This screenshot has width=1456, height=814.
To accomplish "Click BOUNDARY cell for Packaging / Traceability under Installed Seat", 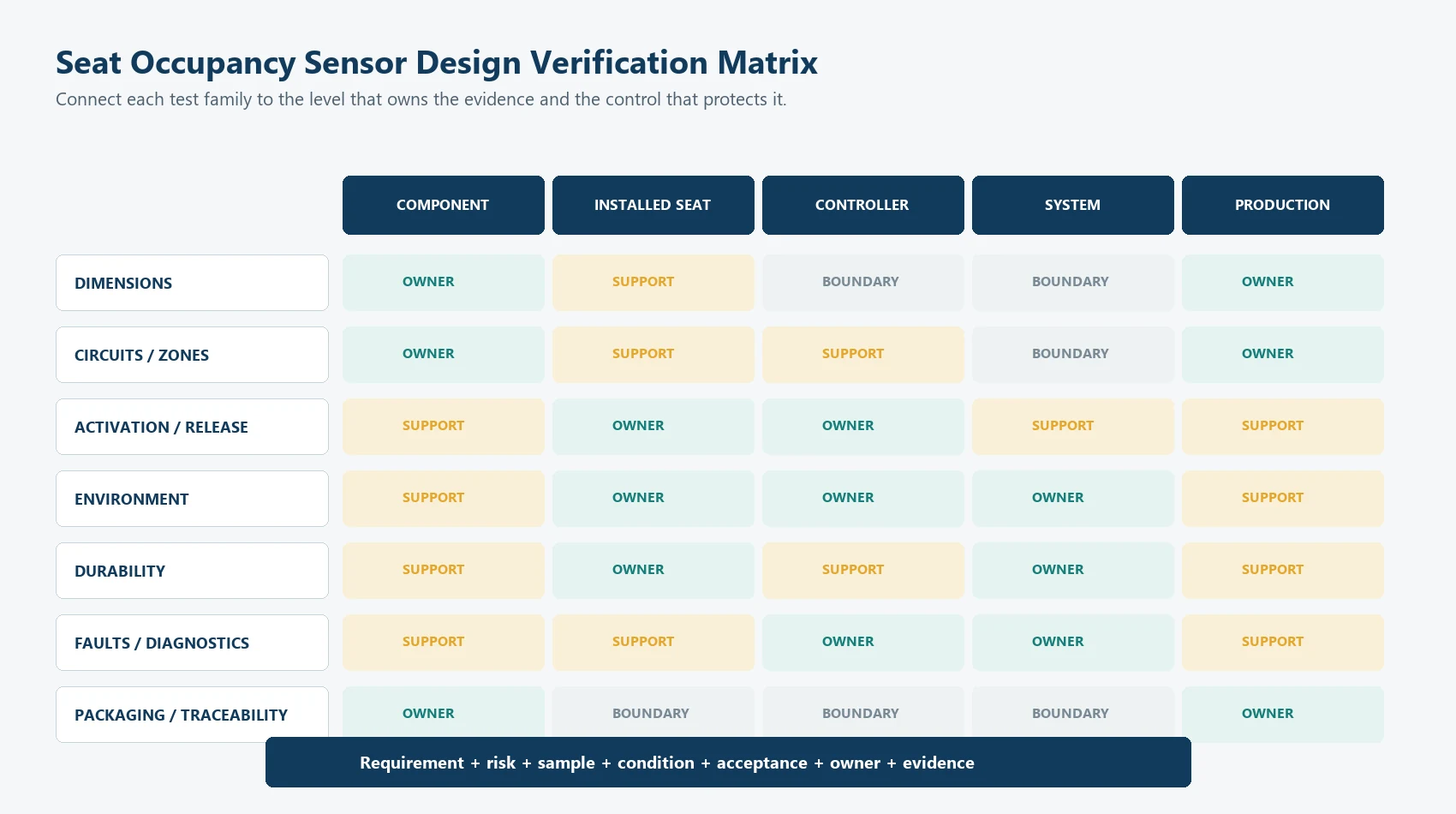I will click(653, 712).
